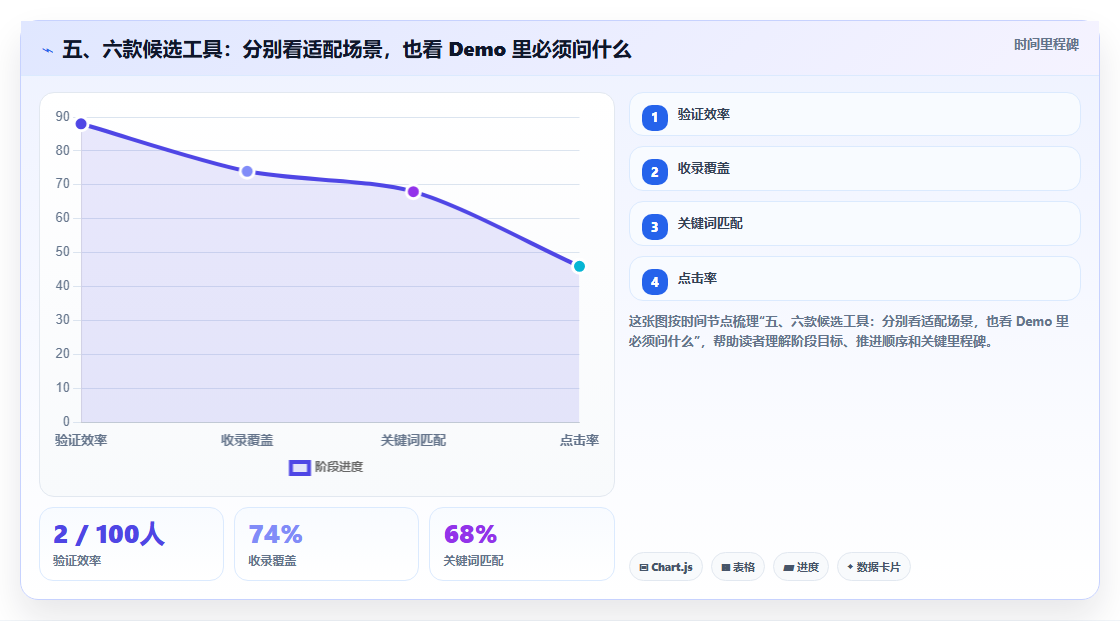1120x621 pixels.
Task: Toggle the 阶段进度 legend swatch
Action: tap(299, 467)
